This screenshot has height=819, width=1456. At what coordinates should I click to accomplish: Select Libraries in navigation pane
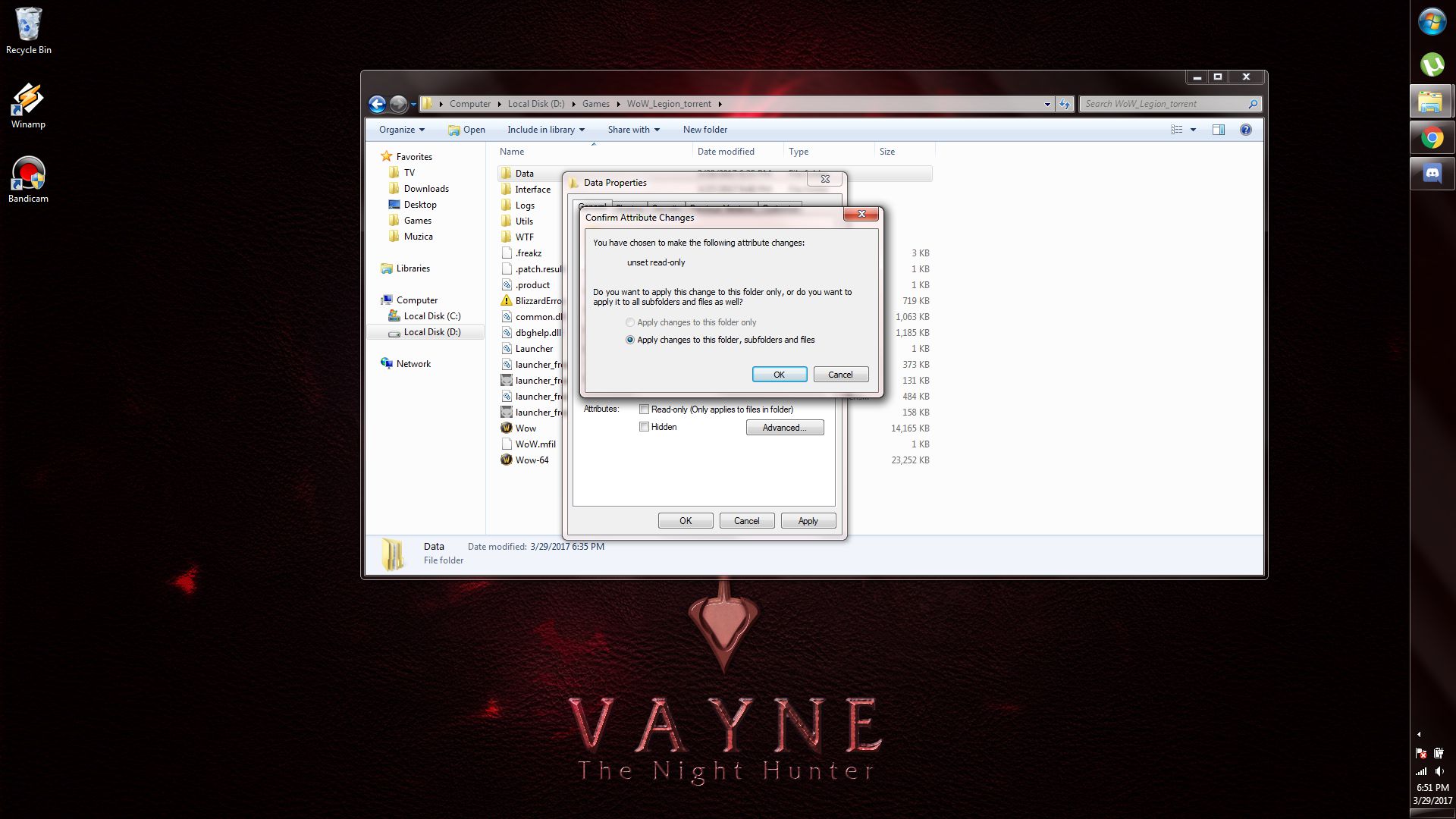click(x=413, y=268)
